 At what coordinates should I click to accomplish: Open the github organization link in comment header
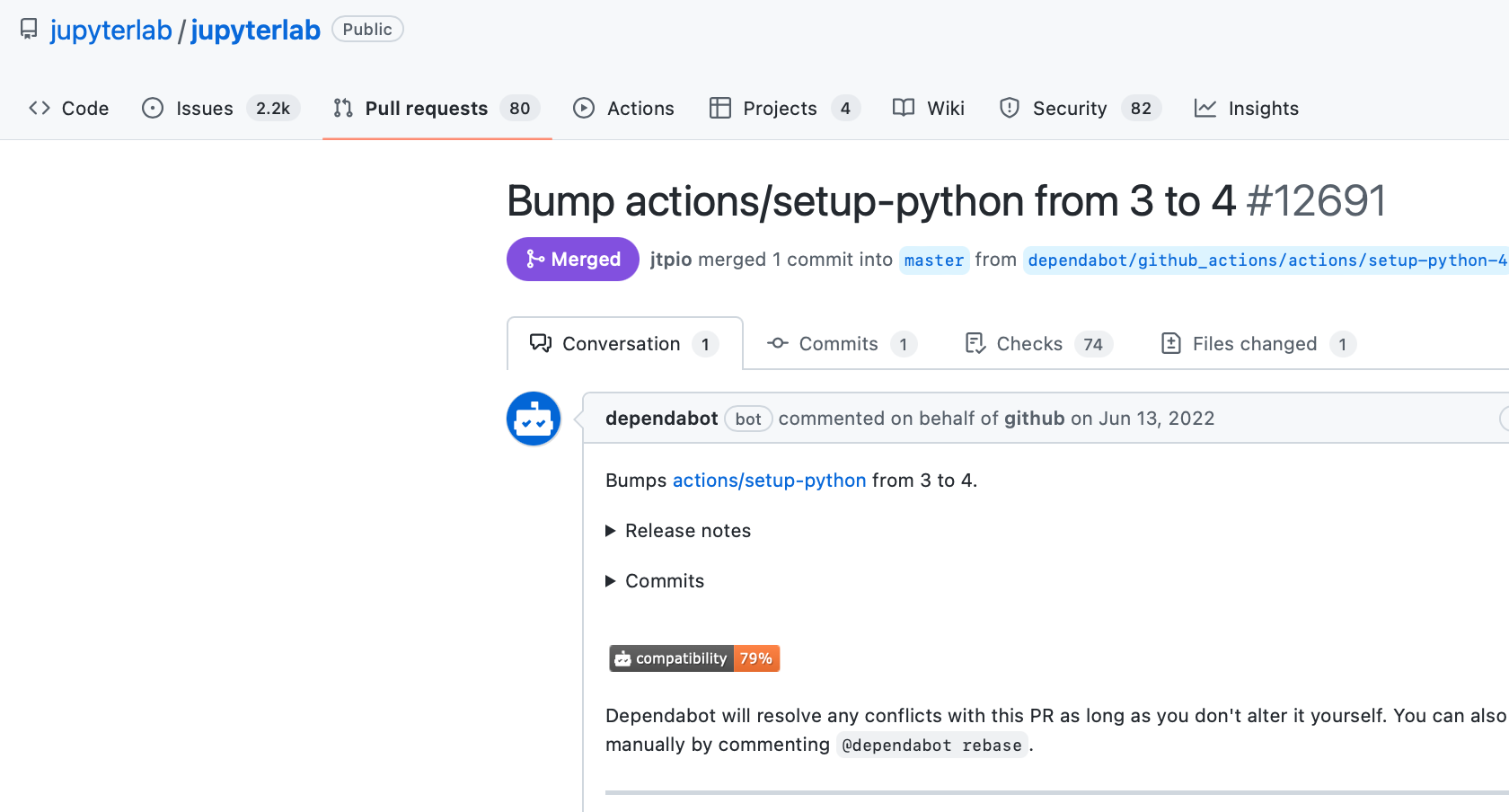1035,419
